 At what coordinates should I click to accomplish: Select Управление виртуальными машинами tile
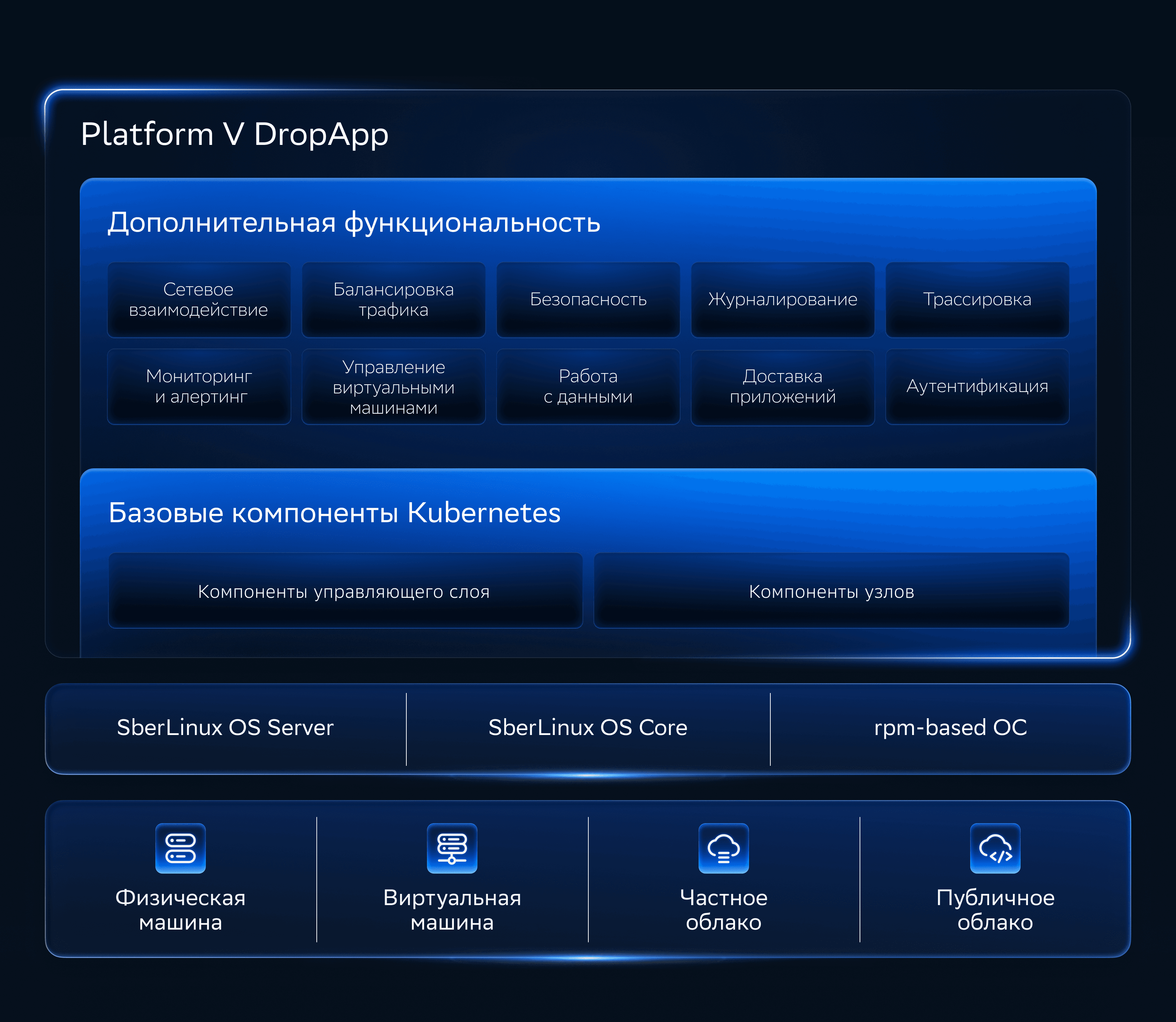pos(393,387)
